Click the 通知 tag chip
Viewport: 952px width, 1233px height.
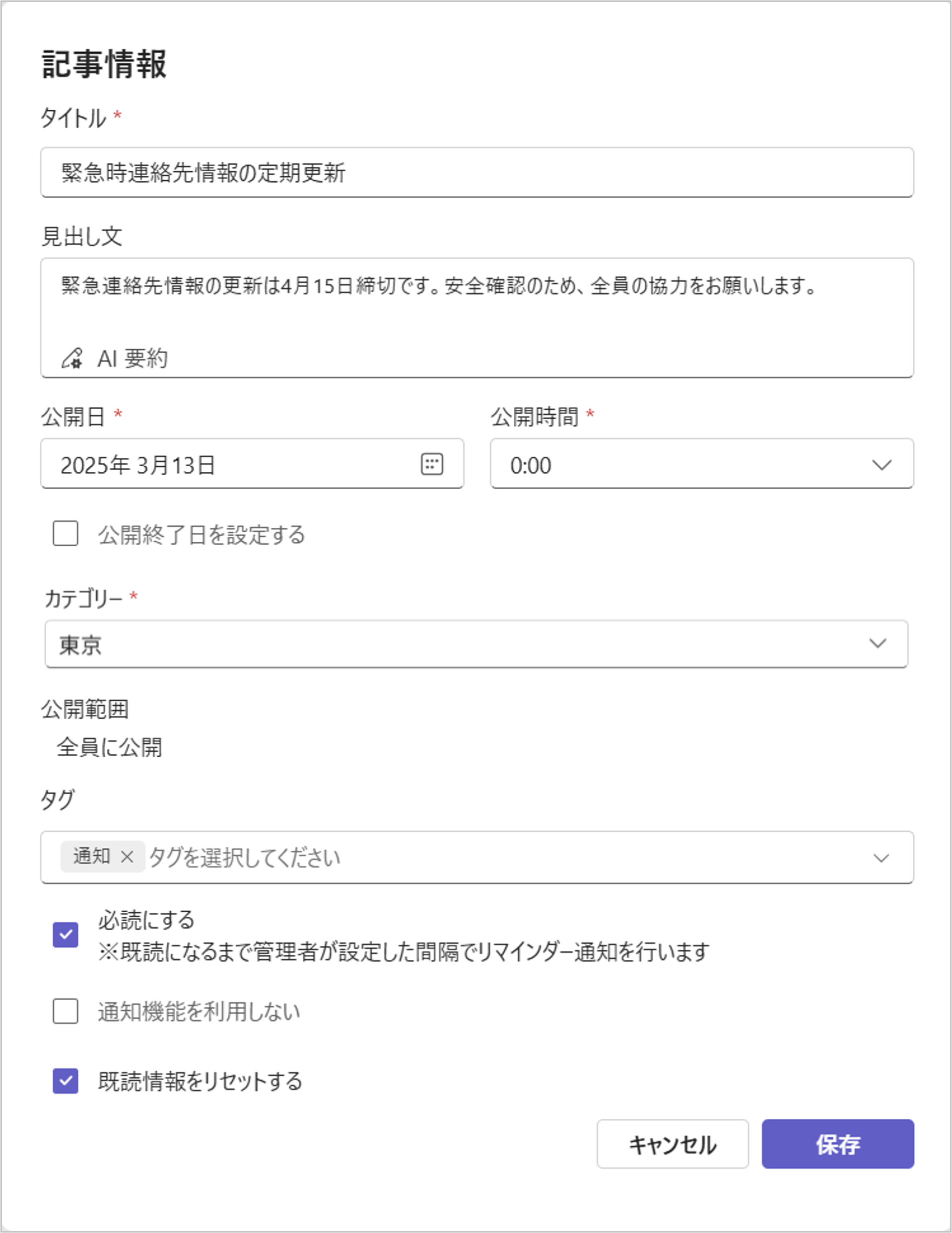pos(91,857)
